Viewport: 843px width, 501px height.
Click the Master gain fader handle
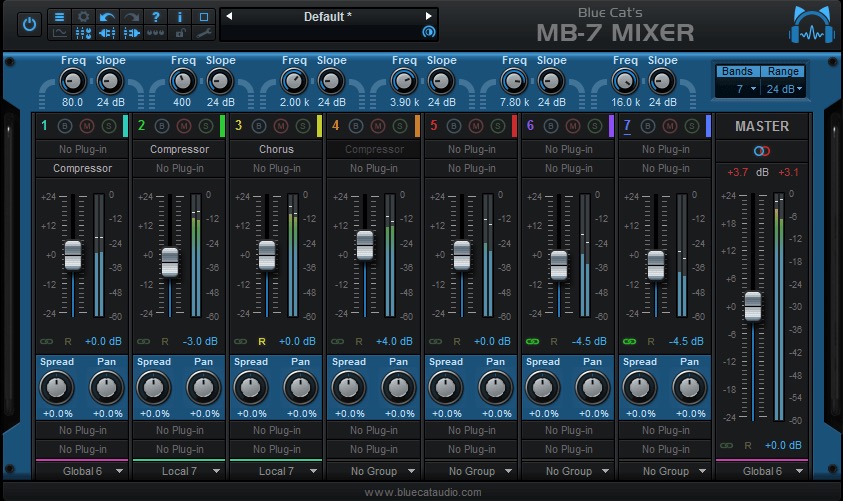pos(753,306)
